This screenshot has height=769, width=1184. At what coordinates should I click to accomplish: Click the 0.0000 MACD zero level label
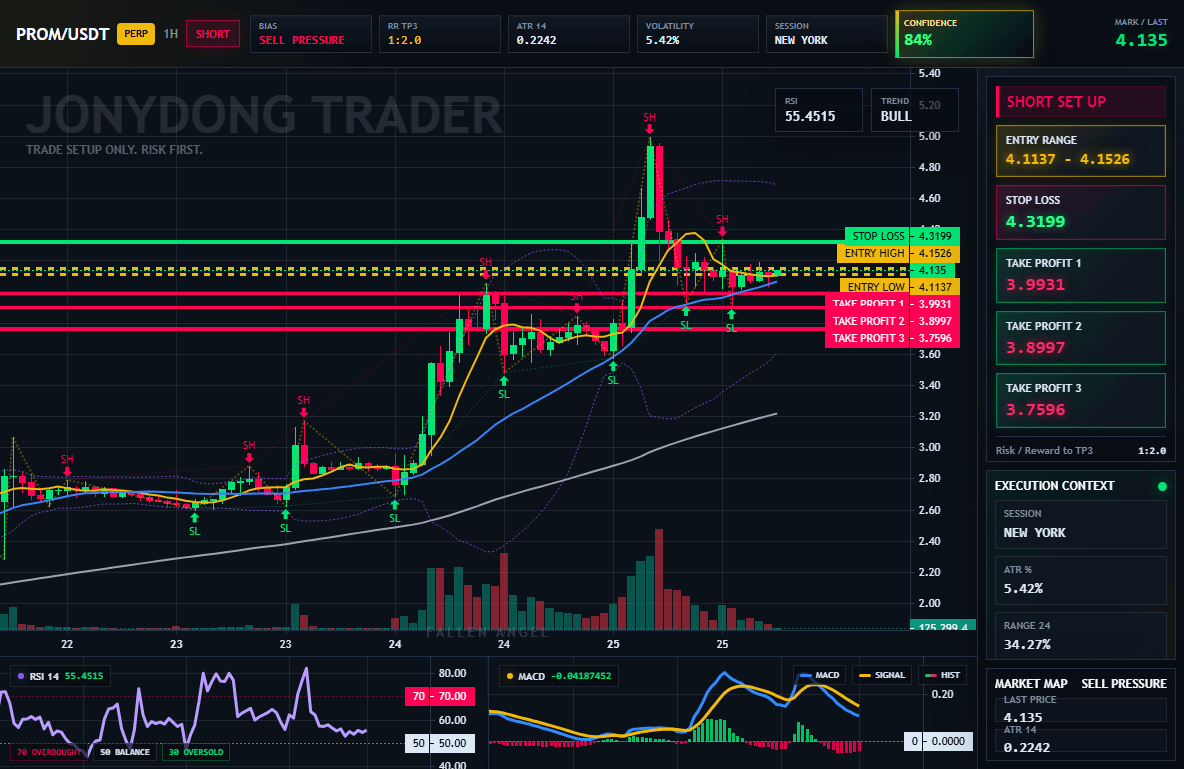[x=939, y=741]
